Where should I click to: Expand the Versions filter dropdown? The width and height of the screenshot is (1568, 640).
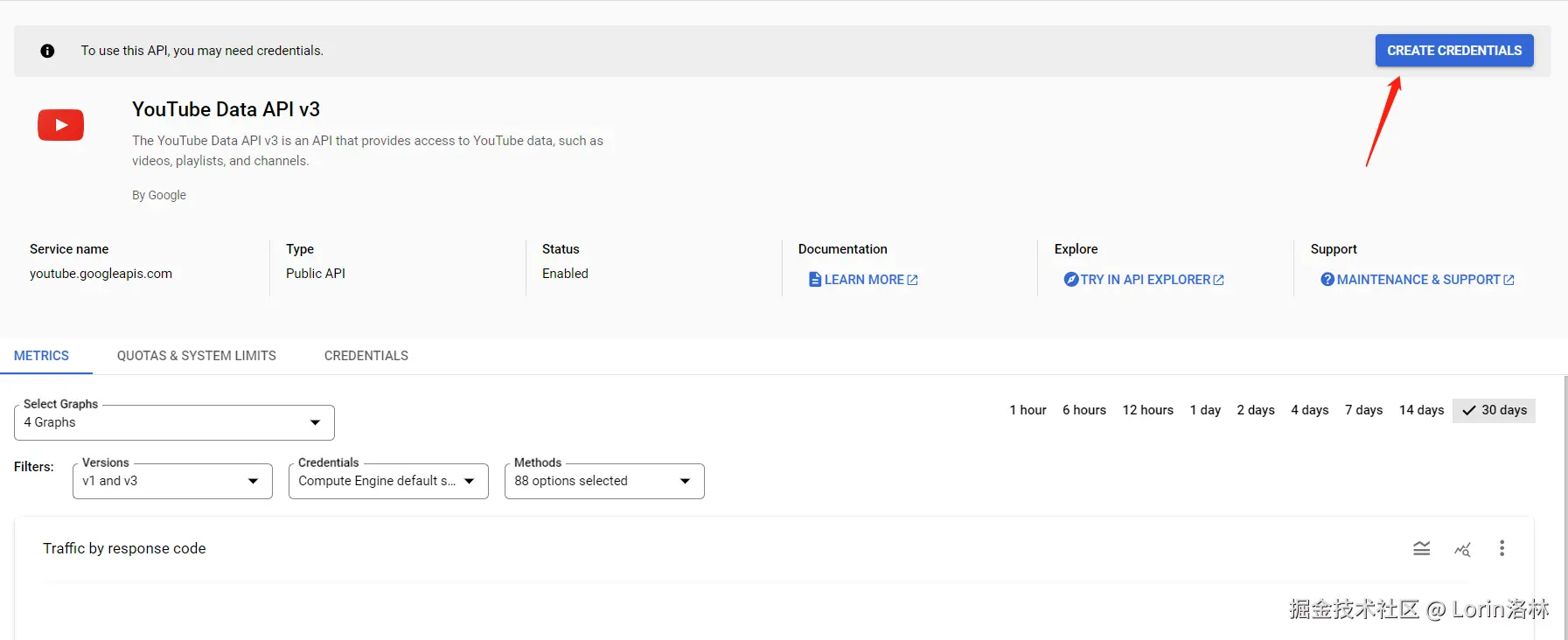tap(172, 481)
